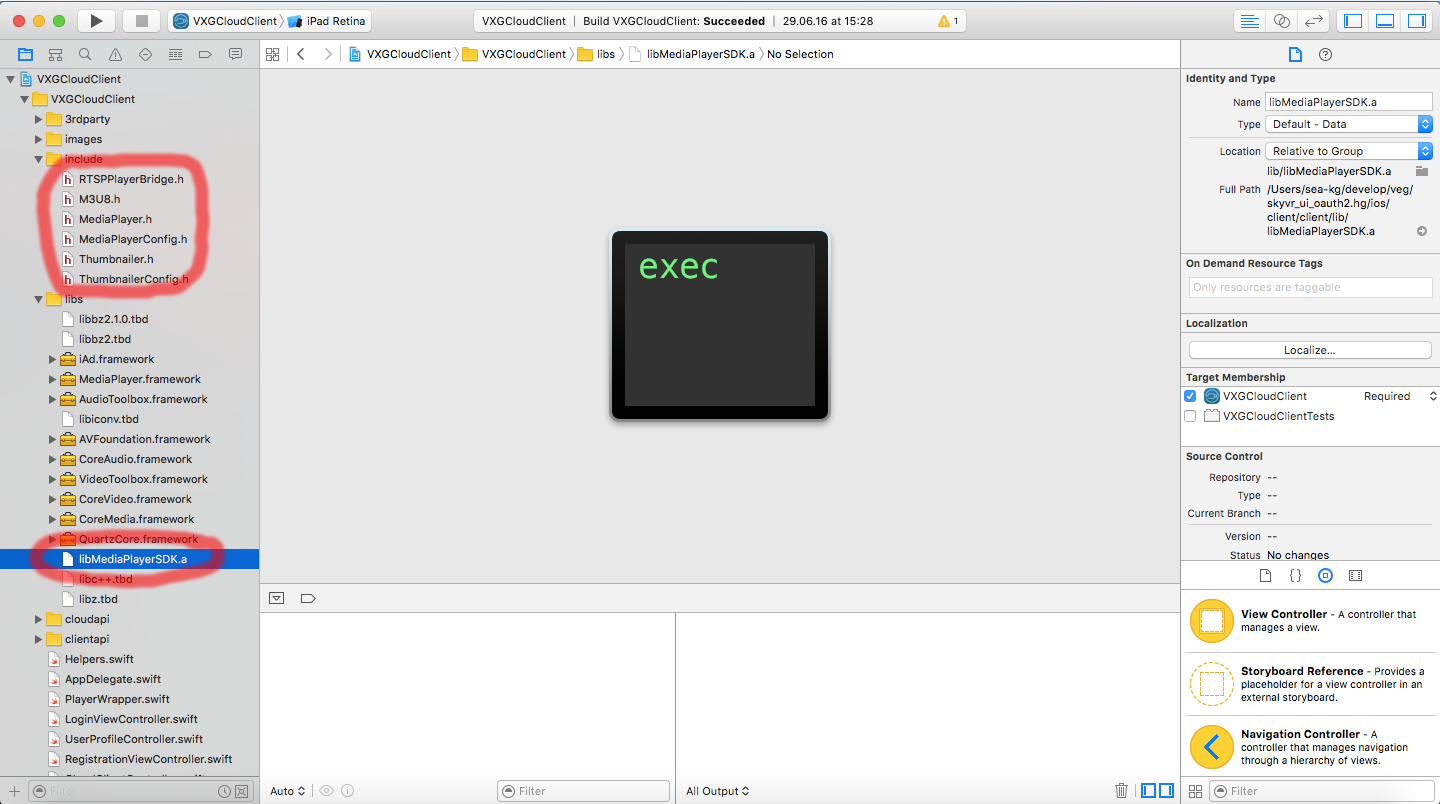Image resolution: width=1440 pixels, height=804 pixels.
Task: Check the VXGCloudClientTests target membership
Action: pyautogui.click(x=1190, y=416)
